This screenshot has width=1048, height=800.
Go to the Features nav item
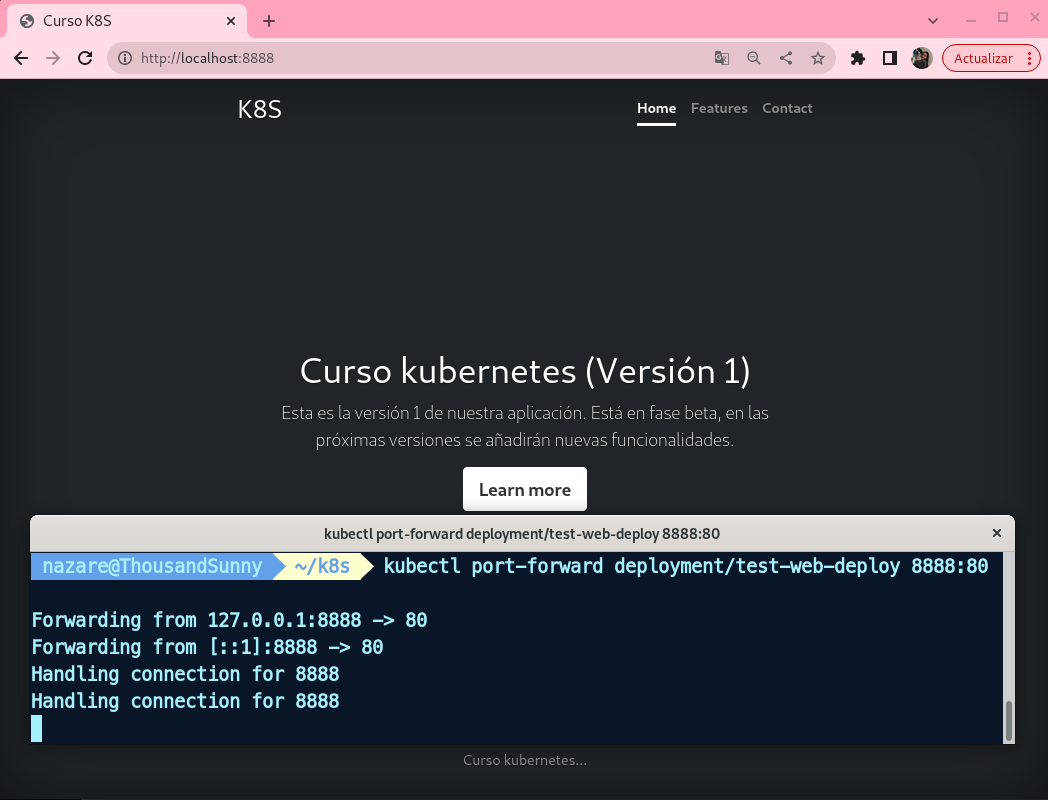[x=719, y=108]
